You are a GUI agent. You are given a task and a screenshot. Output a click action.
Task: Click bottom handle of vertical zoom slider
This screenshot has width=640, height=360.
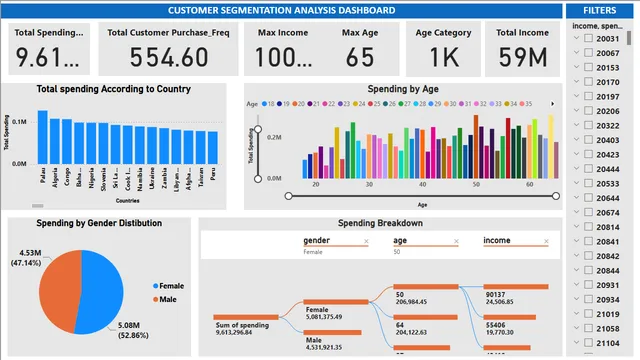tap(258, 179)
